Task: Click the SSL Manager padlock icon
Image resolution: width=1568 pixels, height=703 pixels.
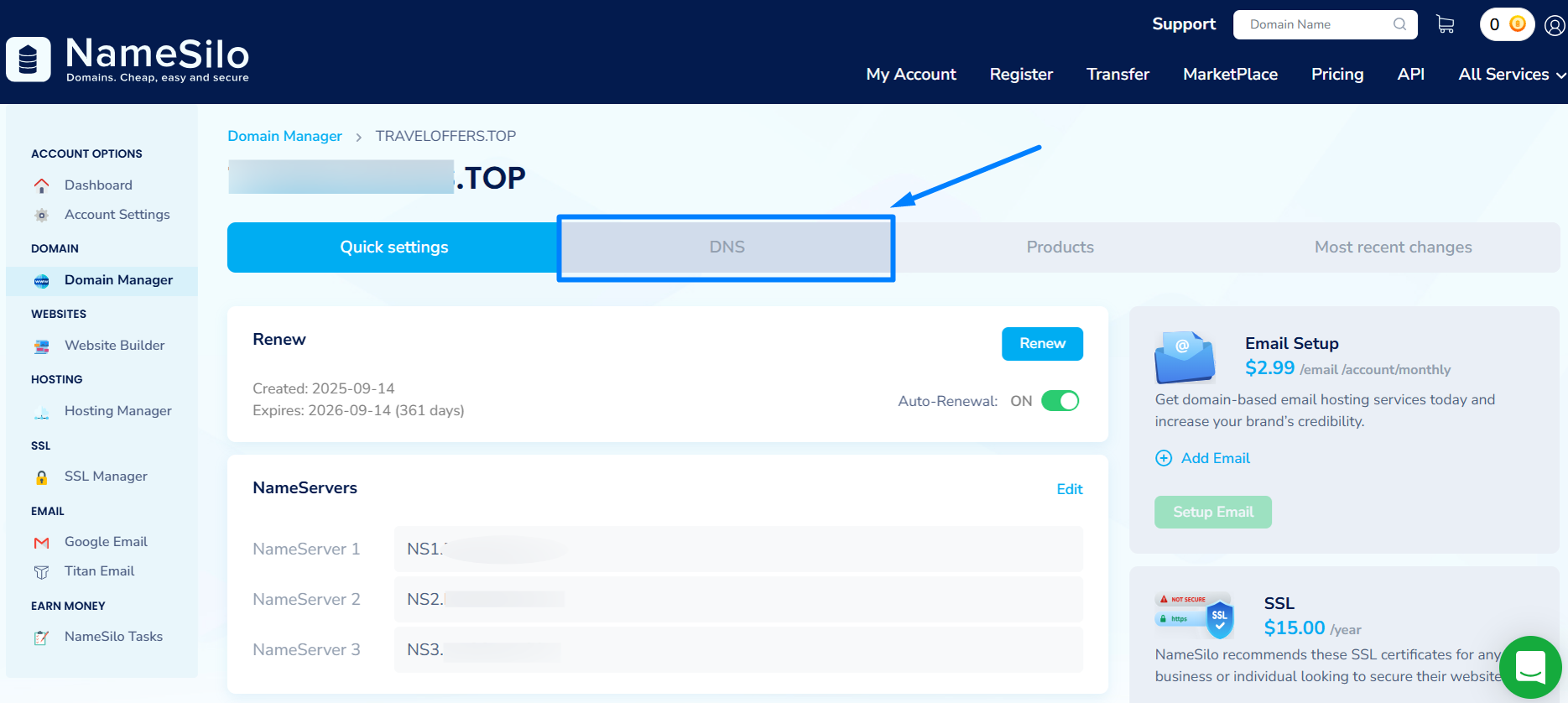Action: 41,477
